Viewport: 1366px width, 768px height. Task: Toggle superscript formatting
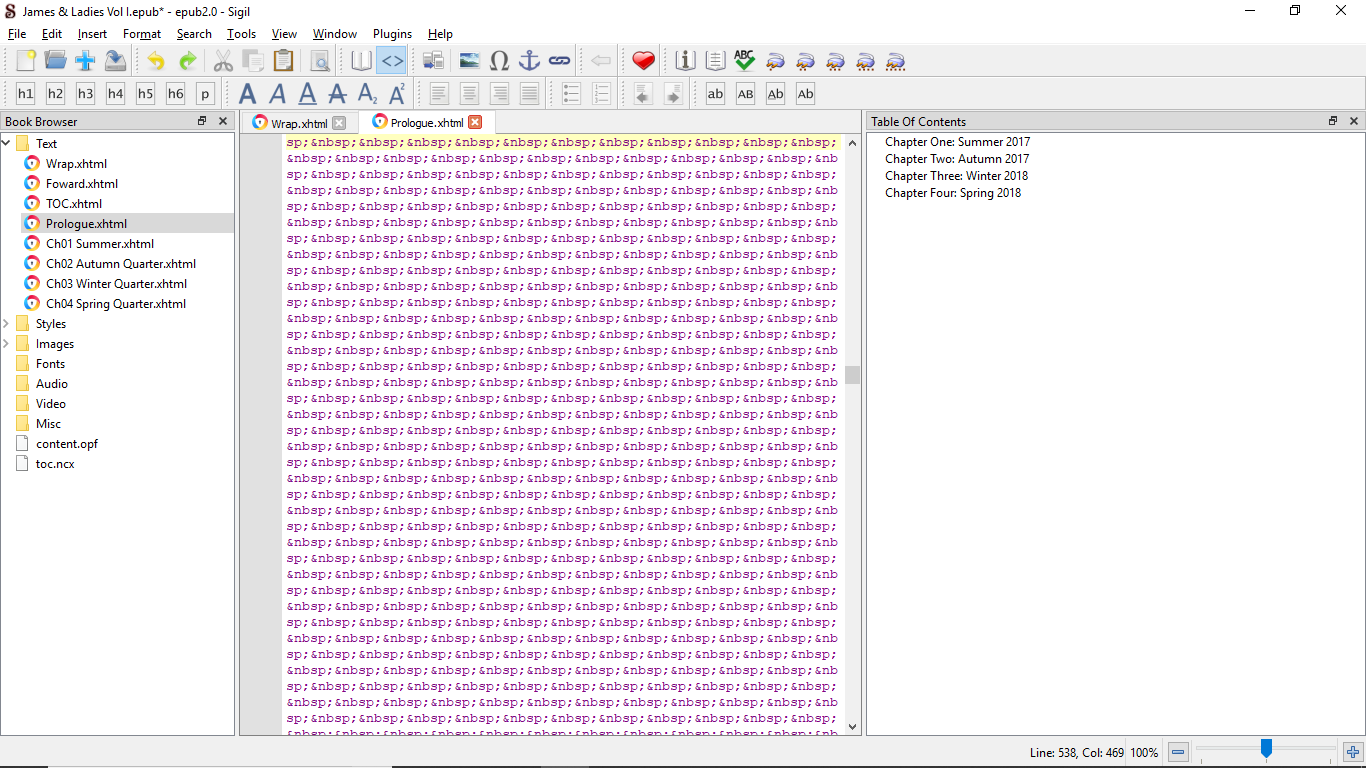tap(397, 94)
